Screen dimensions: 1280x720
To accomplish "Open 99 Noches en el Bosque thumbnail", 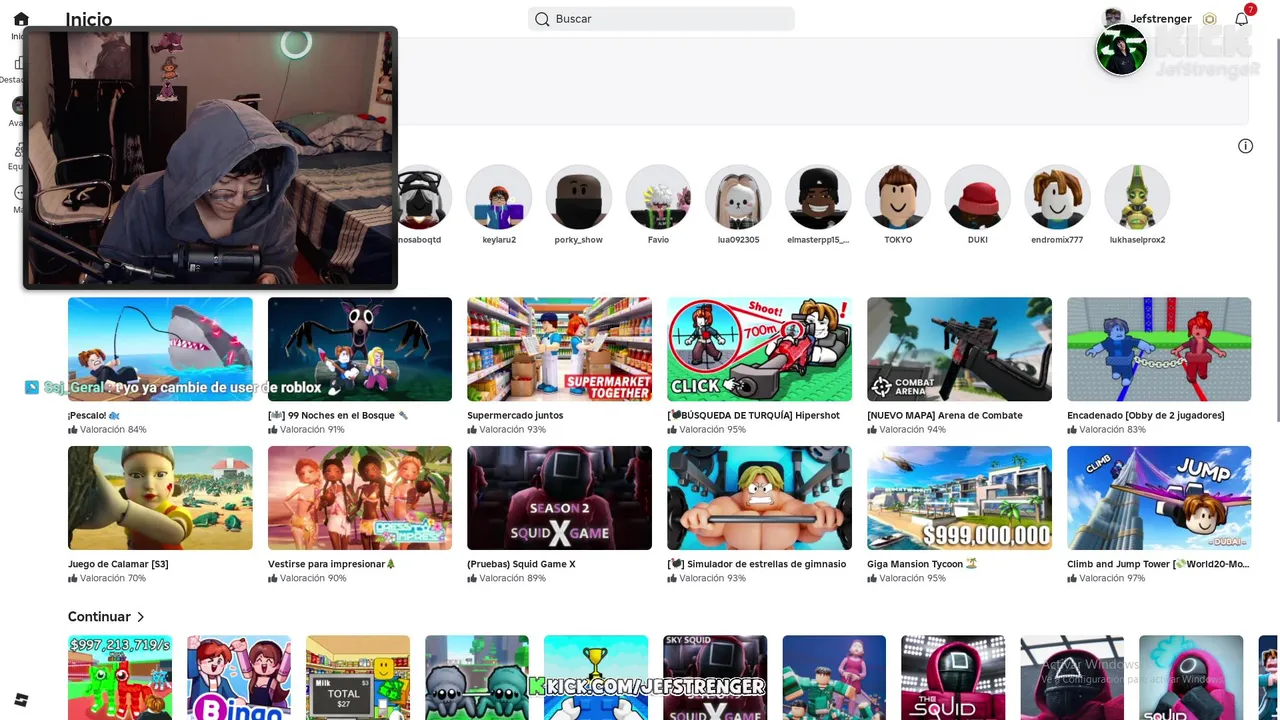I will coord(360,349).
